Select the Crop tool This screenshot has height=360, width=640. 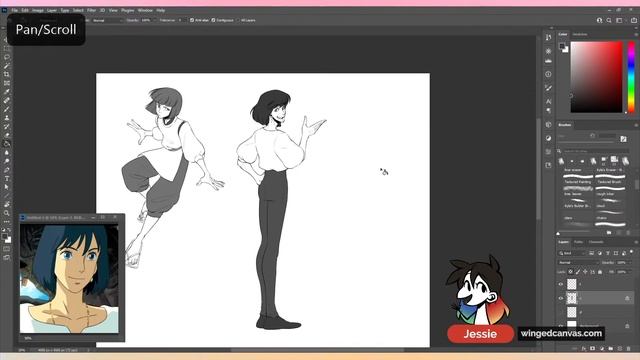(x=7, y=74)
